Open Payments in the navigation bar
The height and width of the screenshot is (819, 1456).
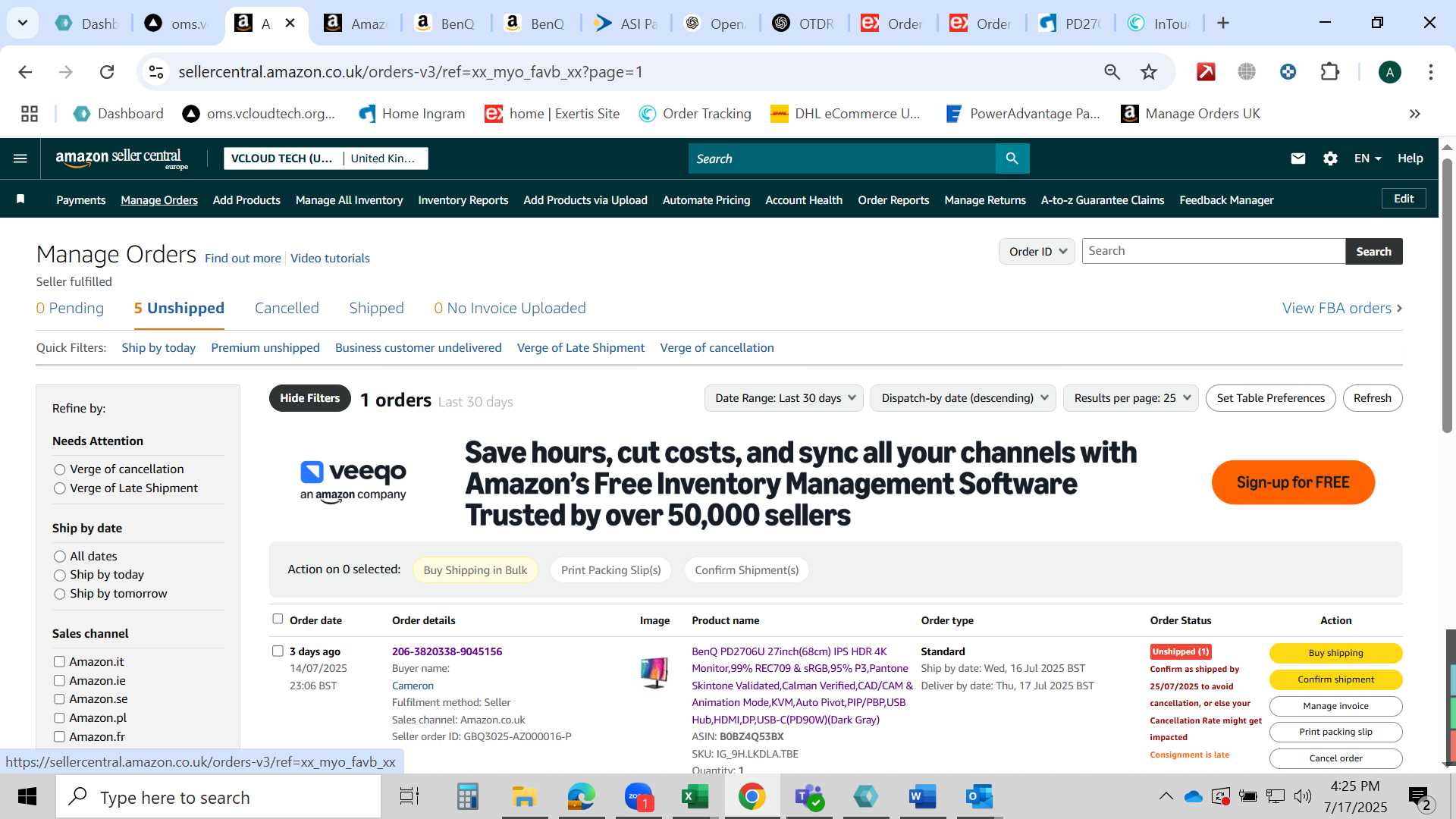pos(80,200)
